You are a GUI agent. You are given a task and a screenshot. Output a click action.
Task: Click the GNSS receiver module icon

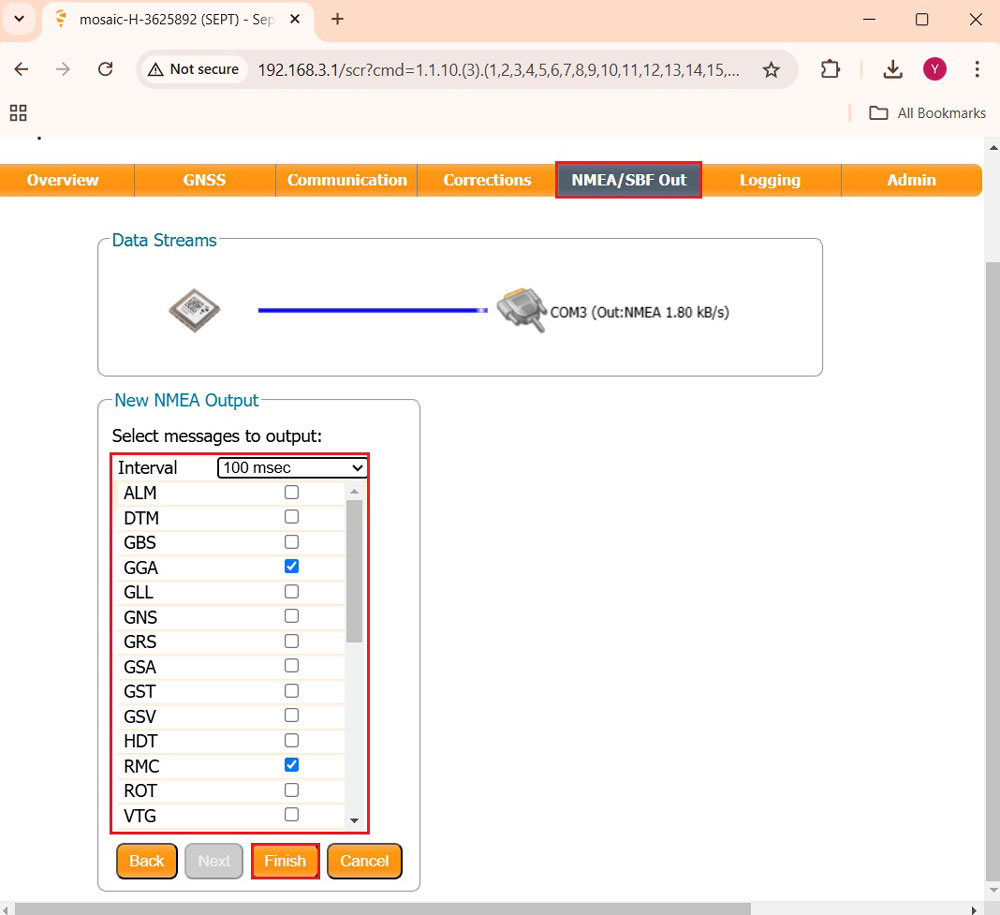click(194, 310)
